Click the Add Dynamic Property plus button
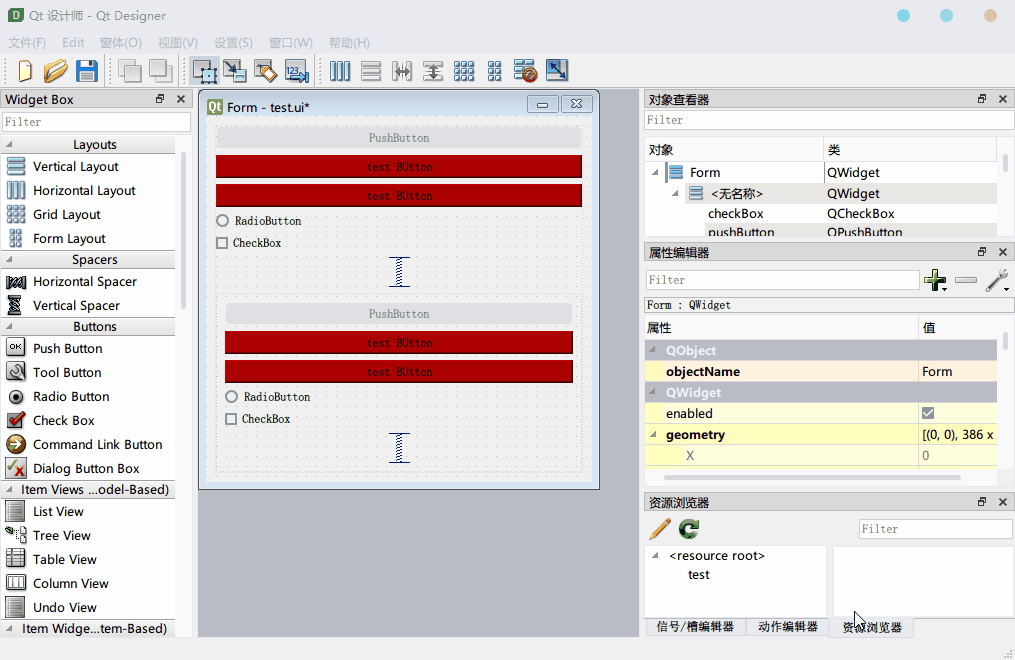The image size is (1015, 660). [936, 280]
